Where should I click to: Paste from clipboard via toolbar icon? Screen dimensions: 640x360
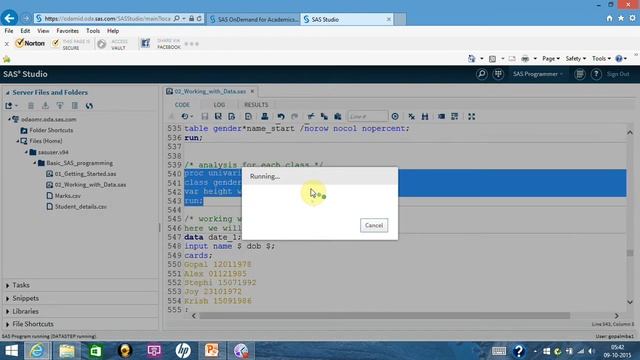pyautogui.click(x=338, y=117)
